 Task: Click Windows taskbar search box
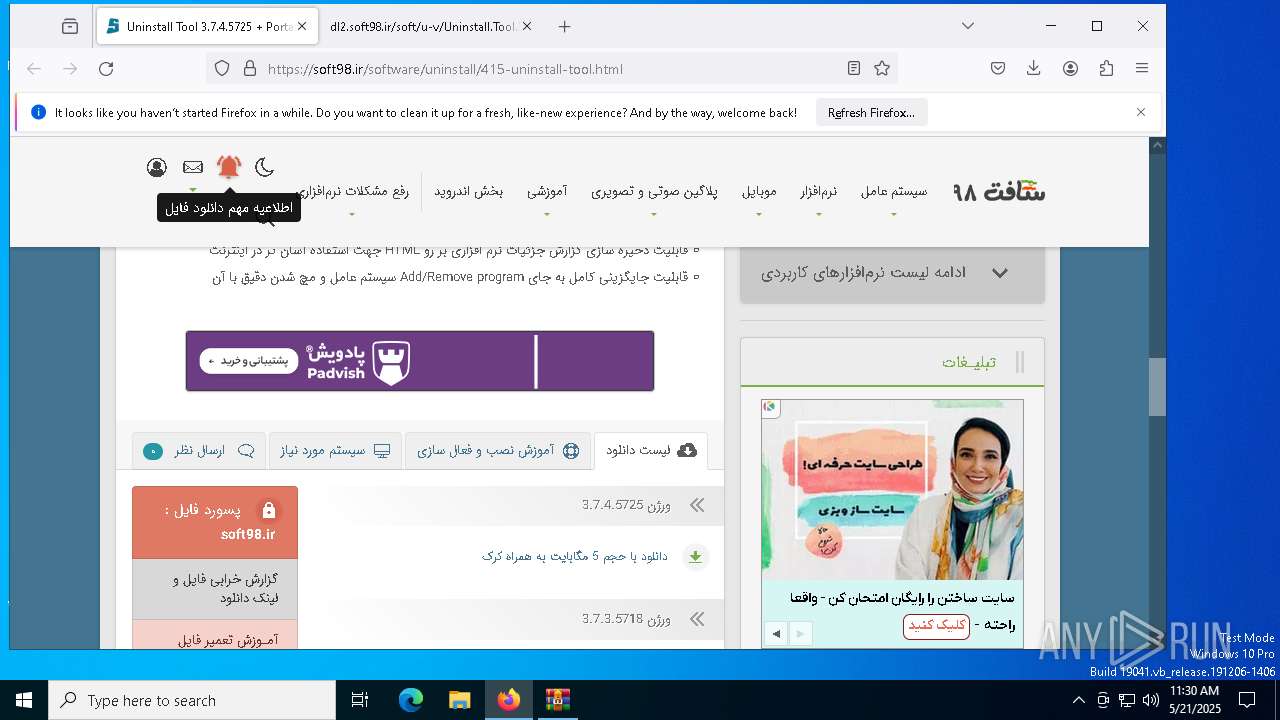click(192, 700)
